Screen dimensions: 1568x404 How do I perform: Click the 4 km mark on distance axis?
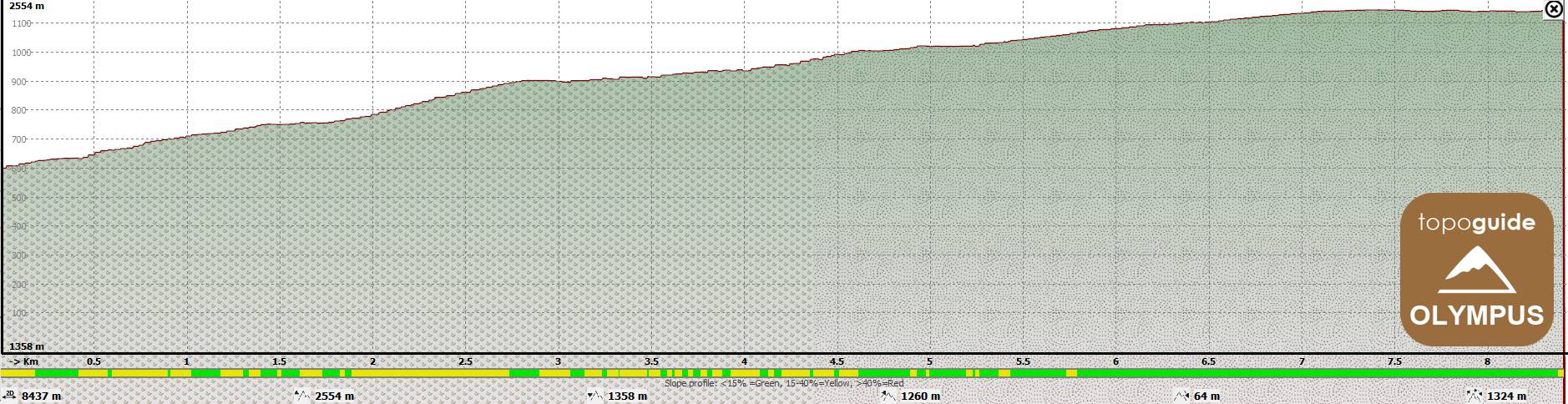point(744,361)
